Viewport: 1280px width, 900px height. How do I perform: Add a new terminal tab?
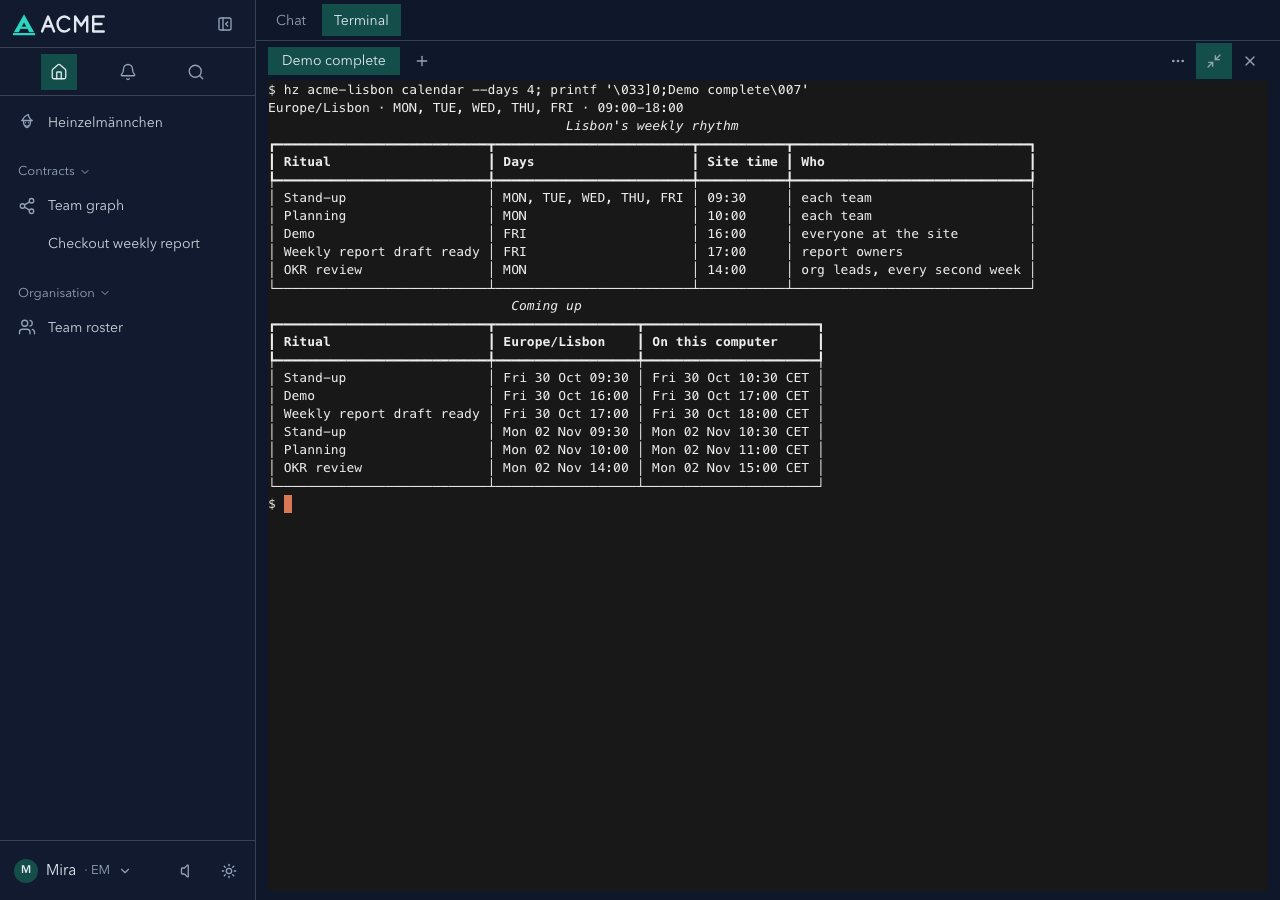click(422, 61)
